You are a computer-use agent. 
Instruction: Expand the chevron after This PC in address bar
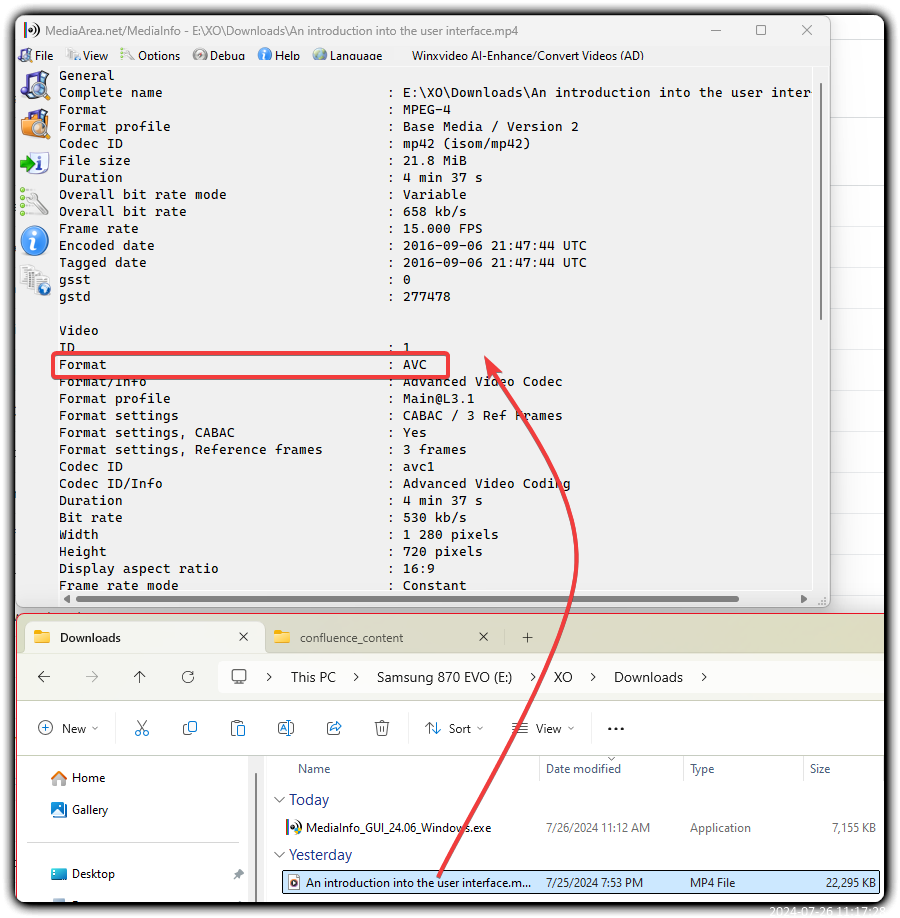[x=356, y=677]
